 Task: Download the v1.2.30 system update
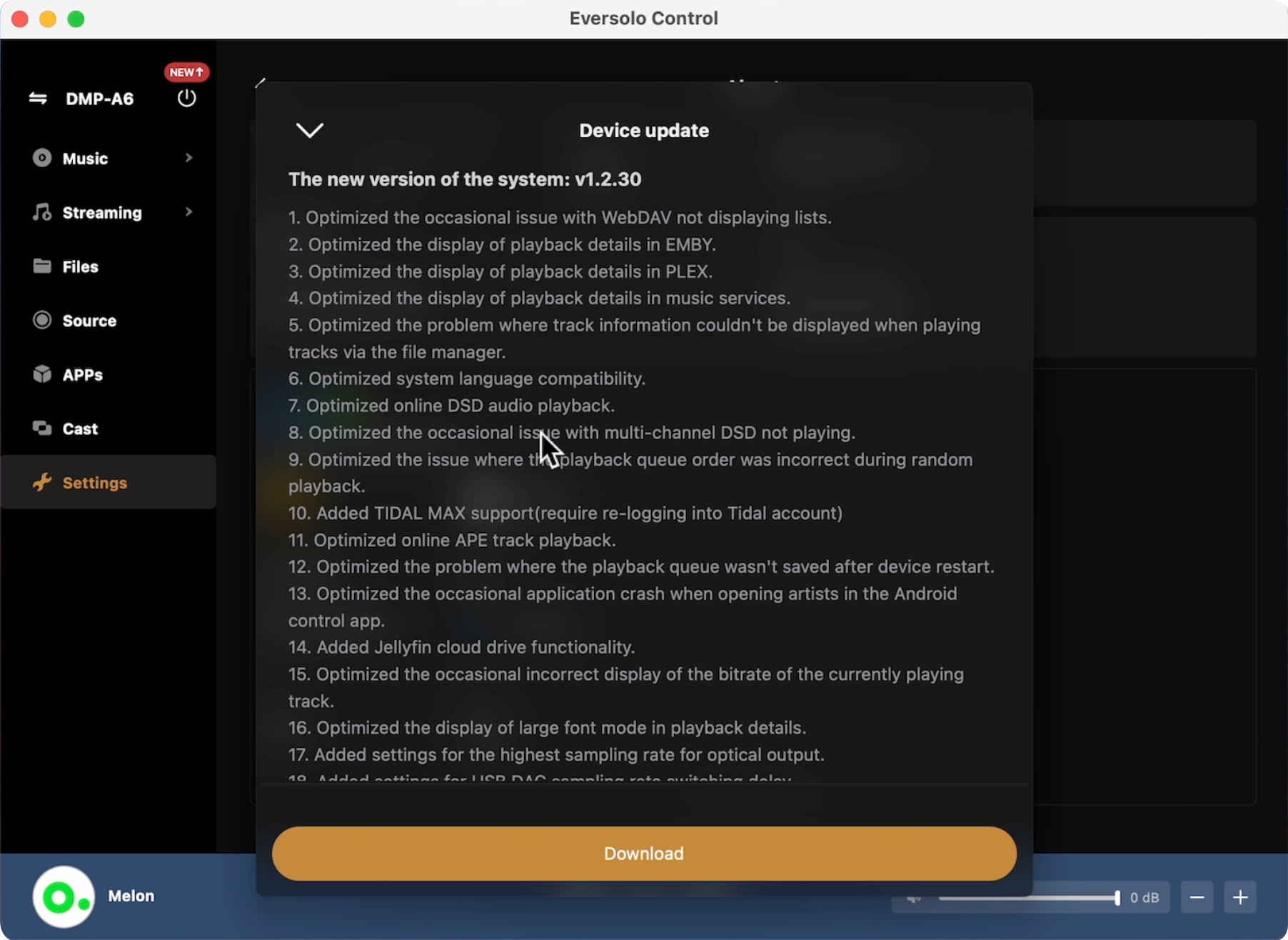tap(644, 854)
